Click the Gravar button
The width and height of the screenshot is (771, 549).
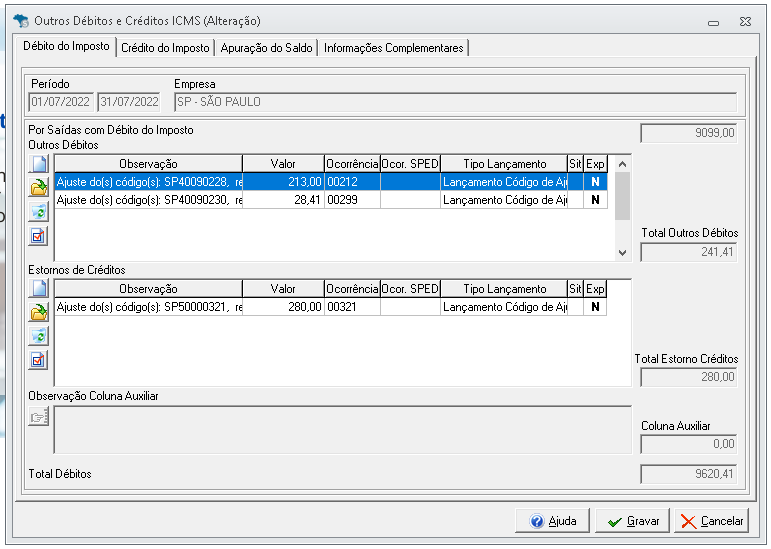(x=632, y=521)
